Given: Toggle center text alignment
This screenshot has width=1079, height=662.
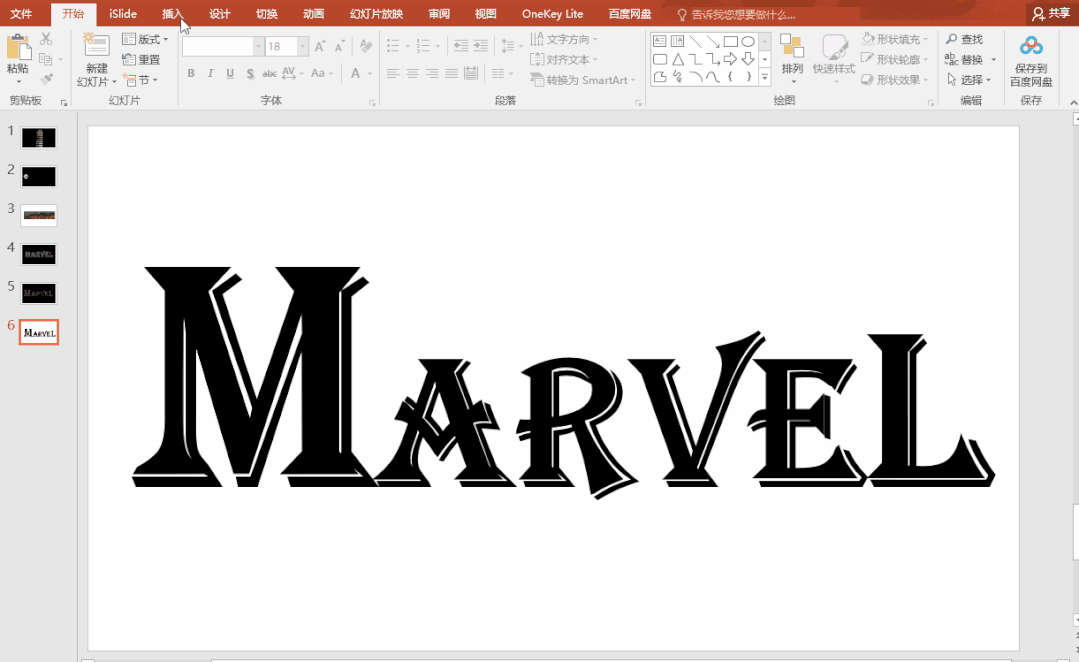Looking at the screenshot, I should tap(412, 73).
